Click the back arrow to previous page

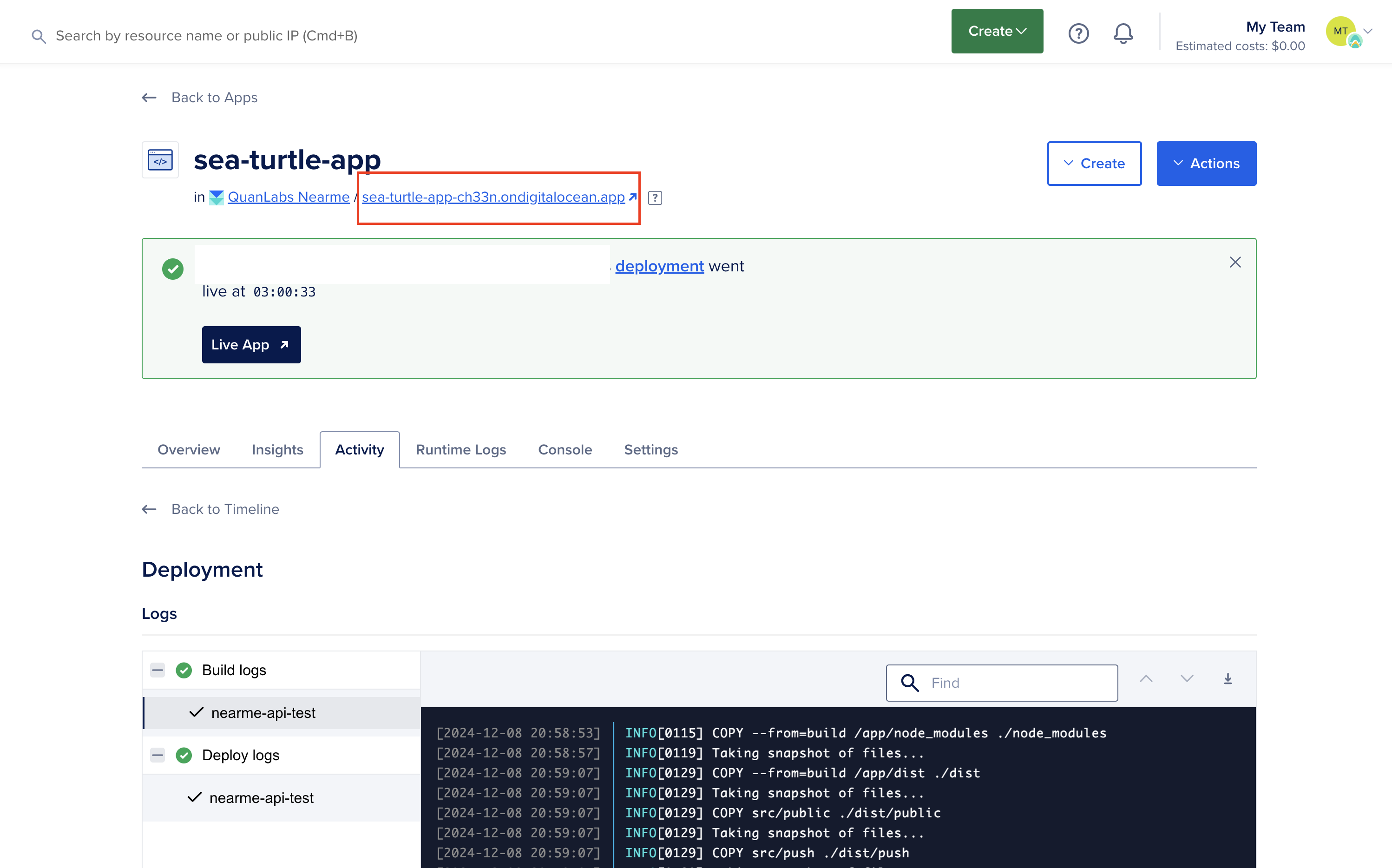(x=149, y=97)
